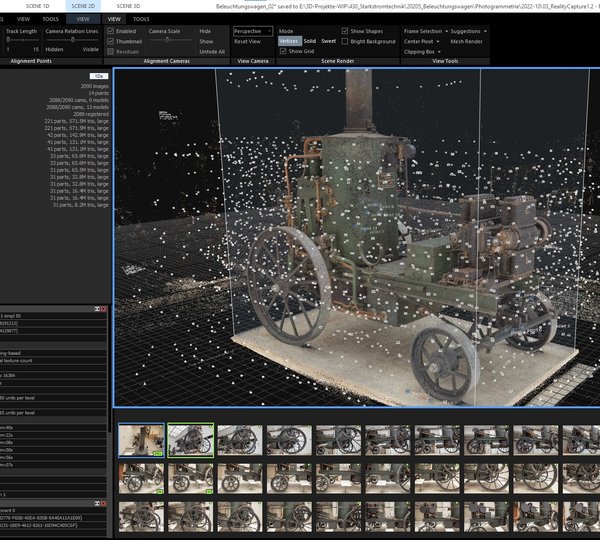Viewport: 600px width, 540px height.
Task: Switch render mode to Sweet
Action: tap(328, 41)
